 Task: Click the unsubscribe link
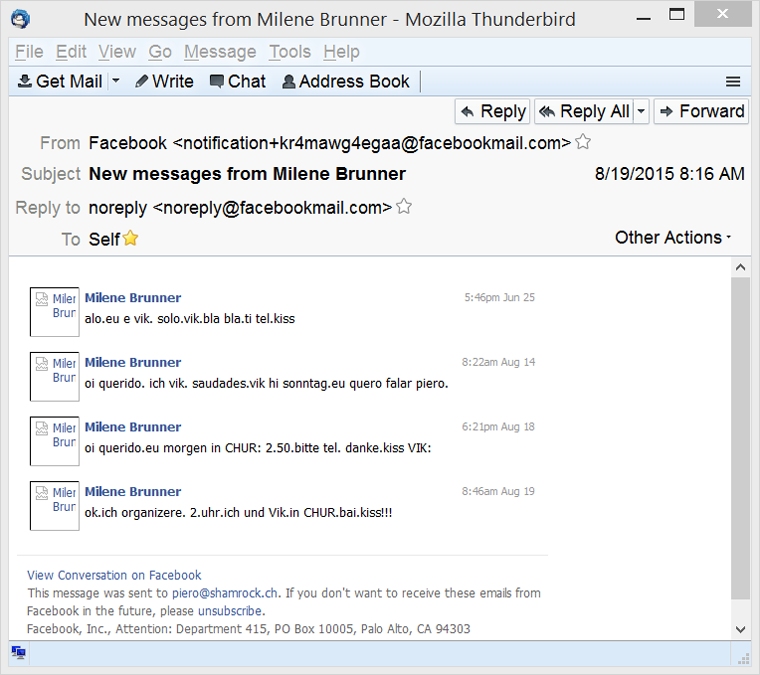230,611
